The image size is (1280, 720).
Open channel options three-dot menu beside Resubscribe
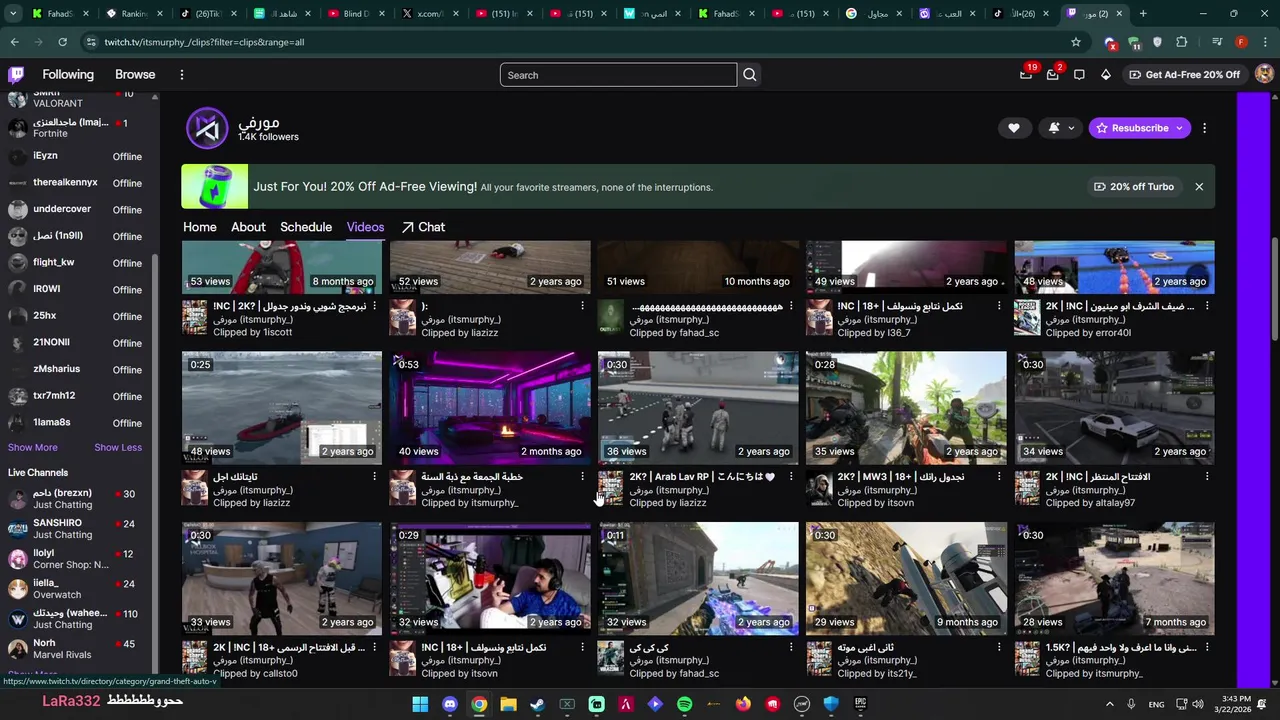[x=1204, y=128]
